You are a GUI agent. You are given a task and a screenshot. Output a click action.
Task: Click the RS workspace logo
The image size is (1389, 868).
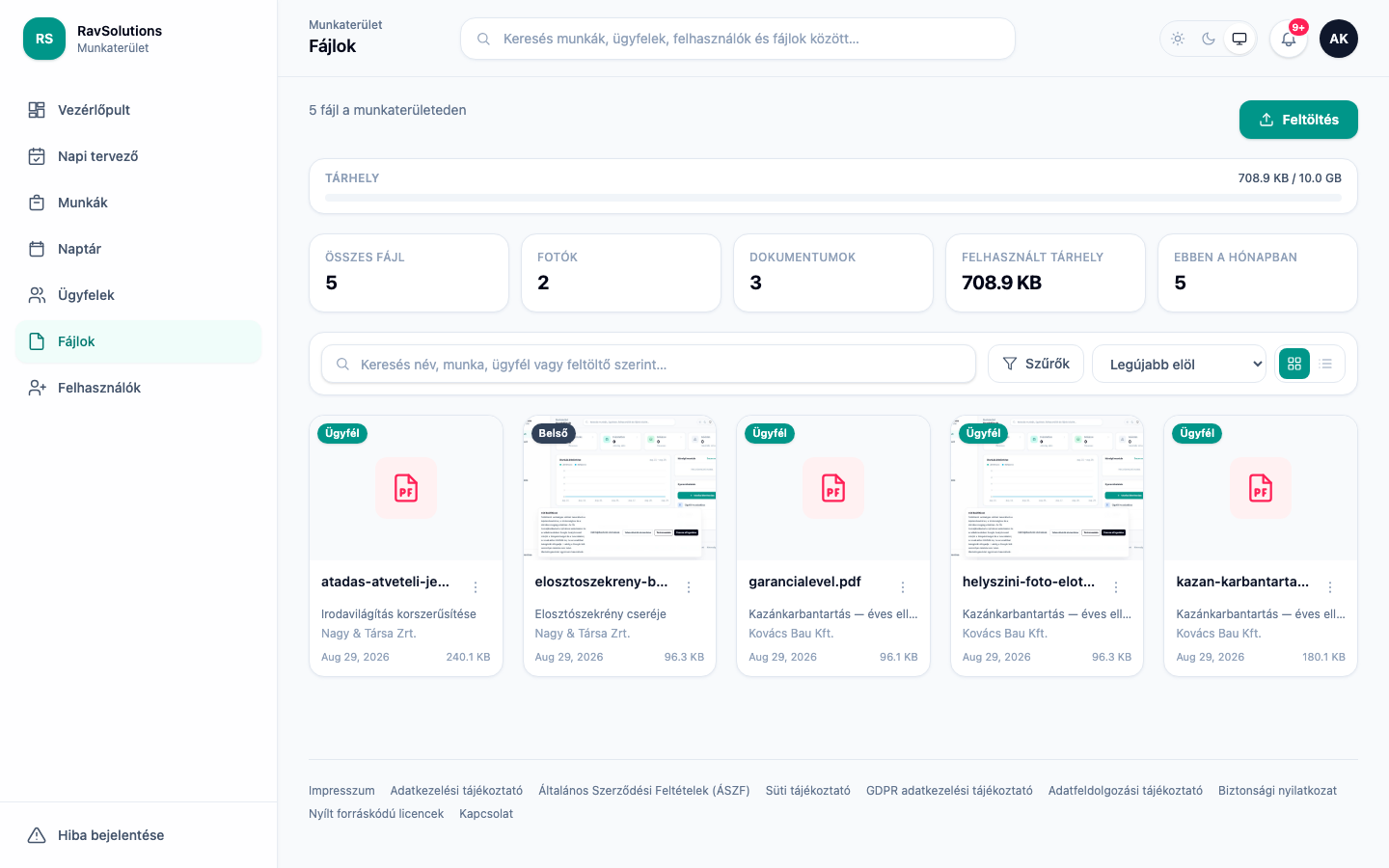[x=44, y=39]
